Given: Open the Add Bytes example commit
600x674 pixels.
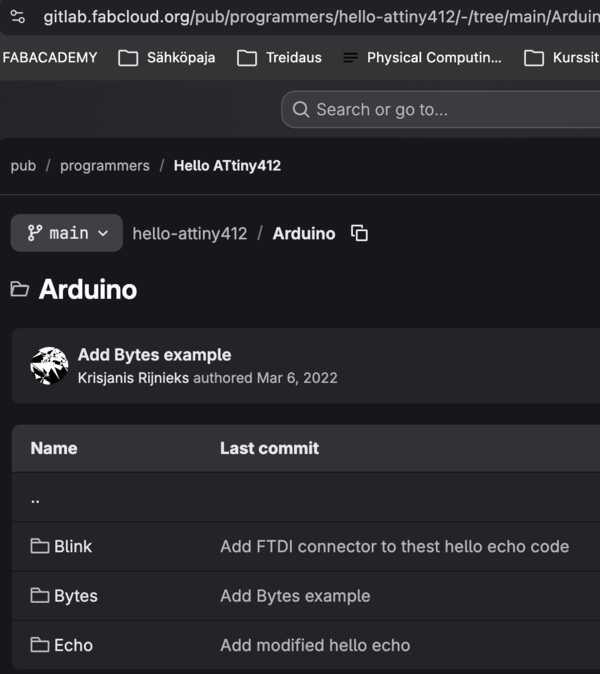Looking at the screenshot, I should coord(154,355).
